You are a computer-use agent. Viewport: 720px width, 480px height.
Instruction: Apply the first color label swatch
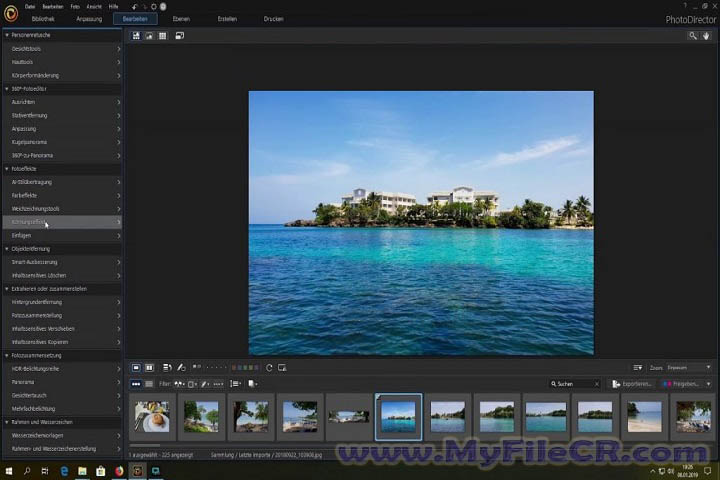click(x=234, y=367)
